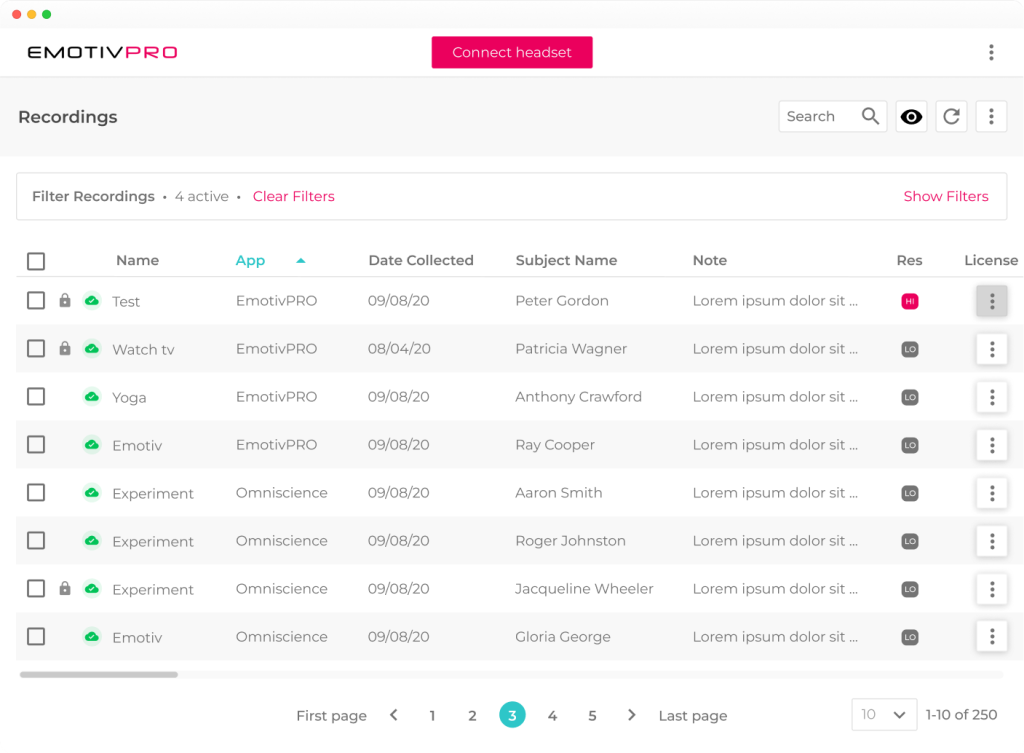Click the current page 3 indicator

tap(512, 715)
